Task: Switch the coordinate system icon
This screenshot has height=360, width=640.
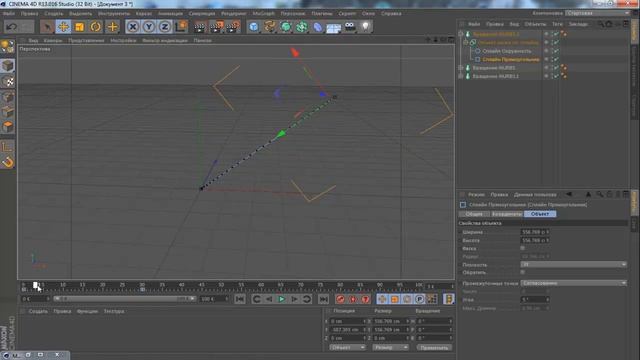Action: tap(181, 27)
